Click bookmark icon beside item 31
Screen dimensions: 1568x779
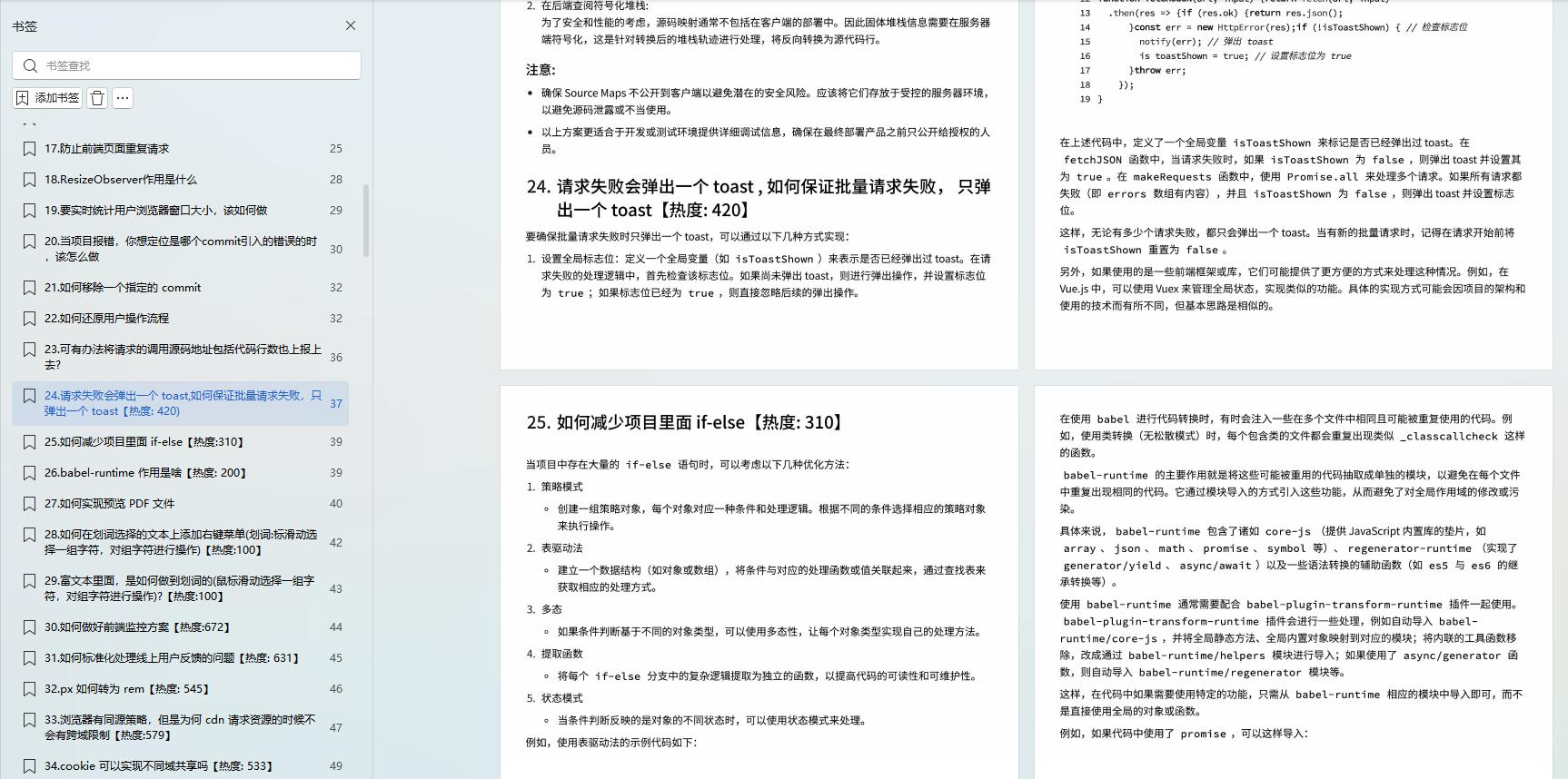click(29, 657)
